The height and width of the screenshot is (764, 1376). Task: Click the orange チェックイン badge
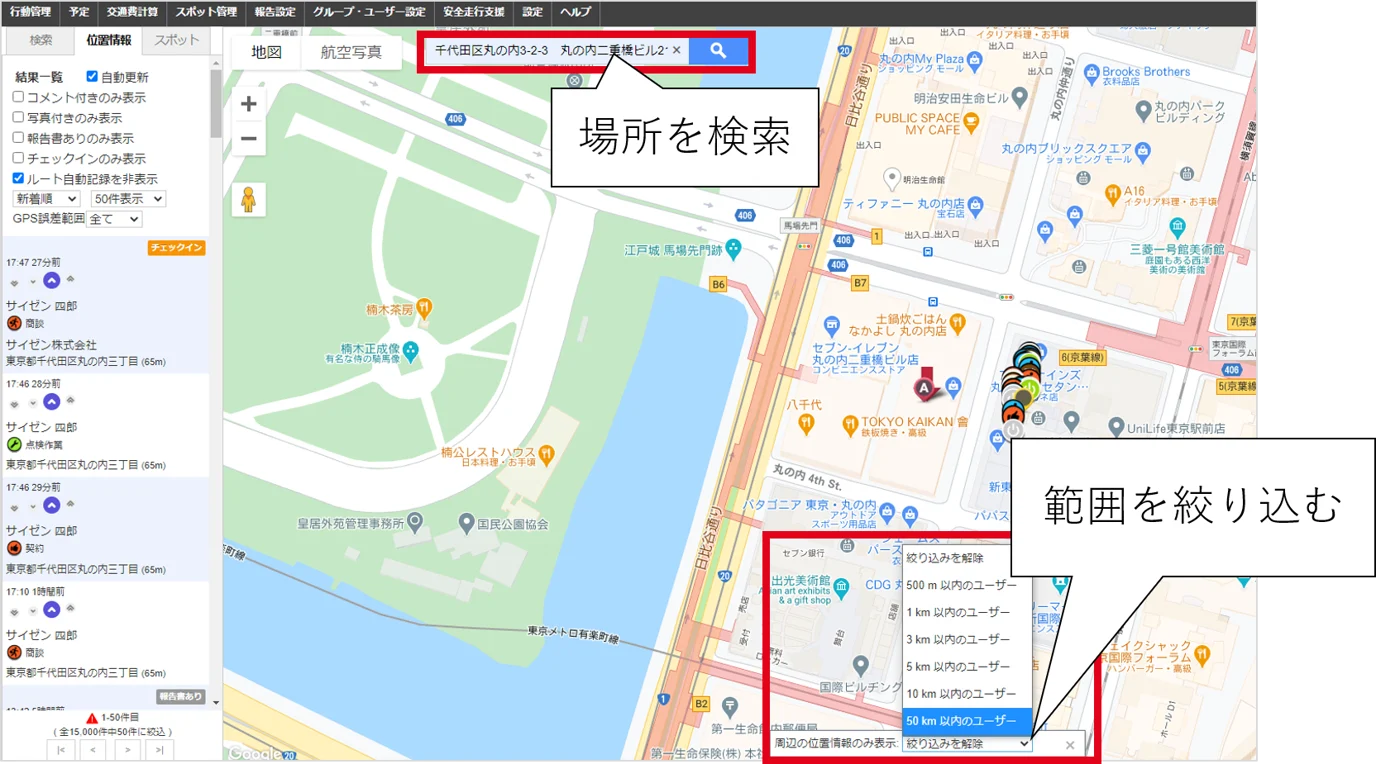click(x=177, y=247)
